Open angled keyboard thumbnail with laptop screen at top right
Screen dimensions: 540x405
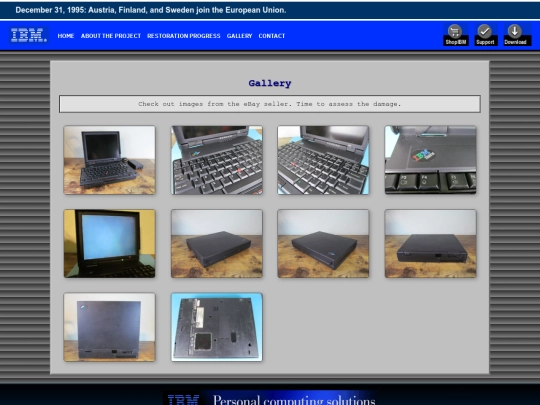(x=323, y=160)
